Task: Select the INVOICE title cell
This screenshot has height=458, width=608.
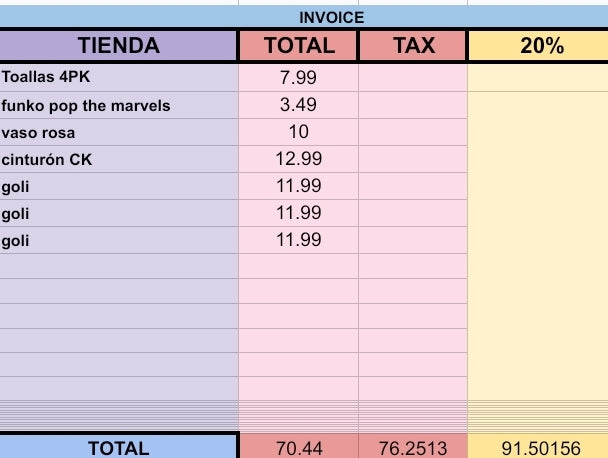Action: (x=332, y=17)
